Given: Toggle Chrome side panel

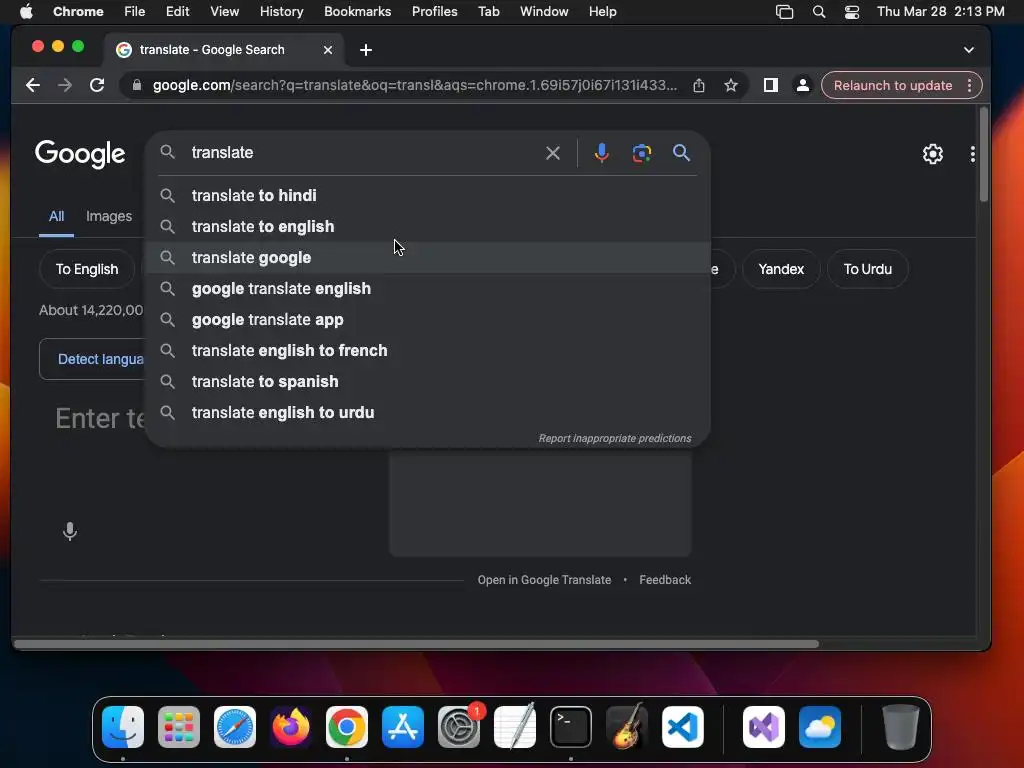Looking at the screenshot, I should click(771, 85).
